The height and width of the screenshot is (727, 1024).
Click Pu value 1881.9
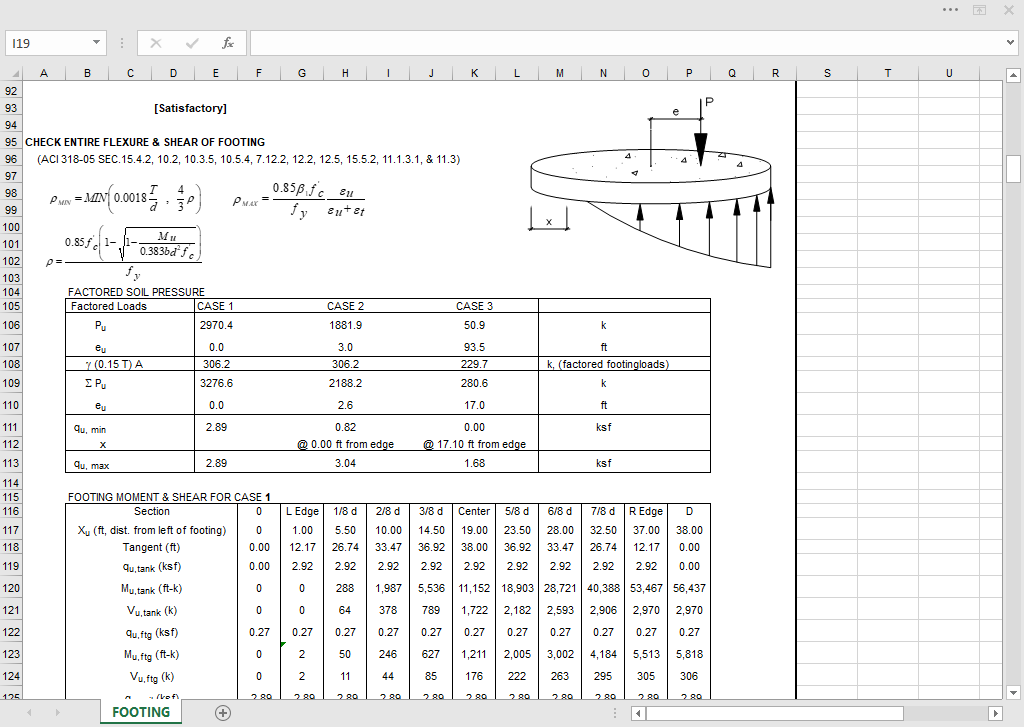(x=345, y=325)
